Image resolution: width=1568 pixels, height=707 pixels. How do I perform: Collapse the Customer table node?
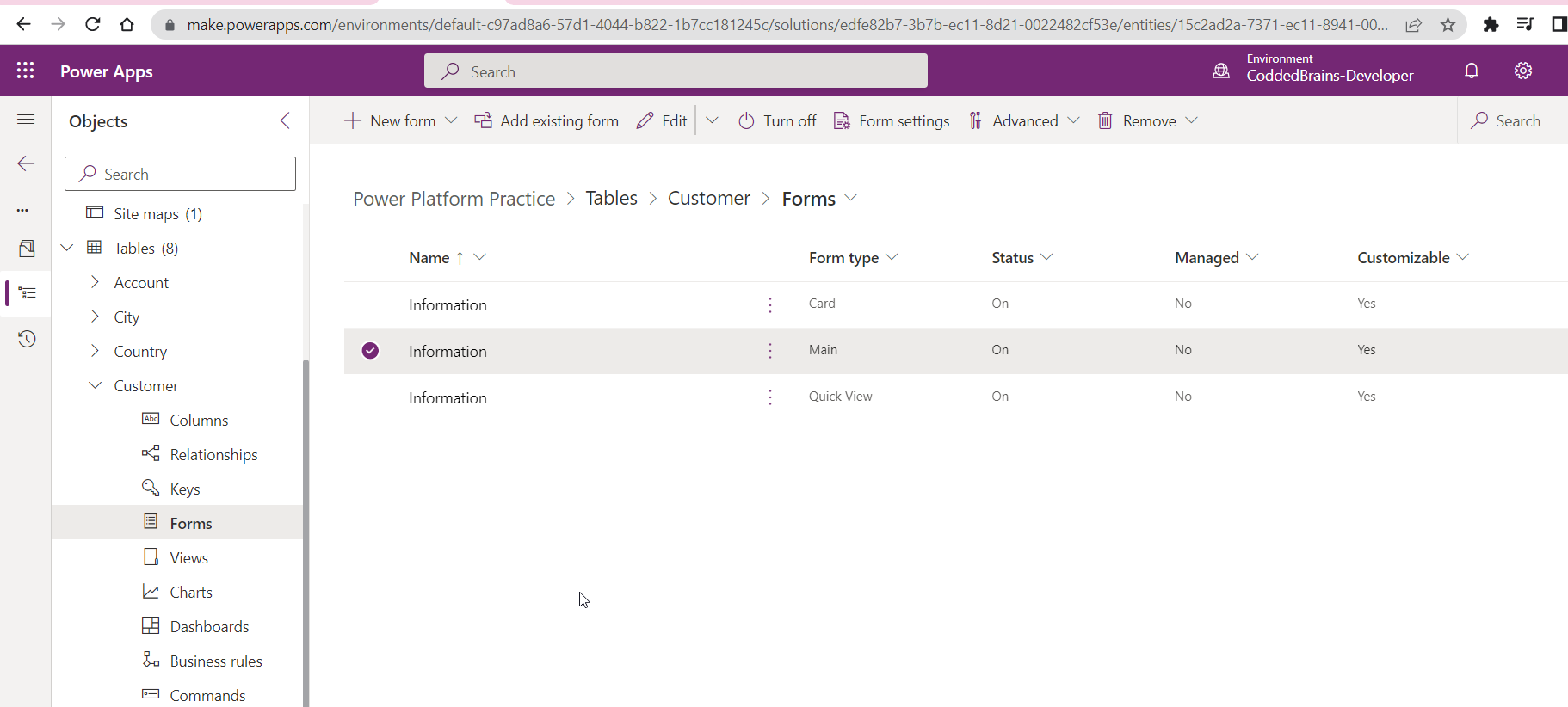[x=95, y=385]
